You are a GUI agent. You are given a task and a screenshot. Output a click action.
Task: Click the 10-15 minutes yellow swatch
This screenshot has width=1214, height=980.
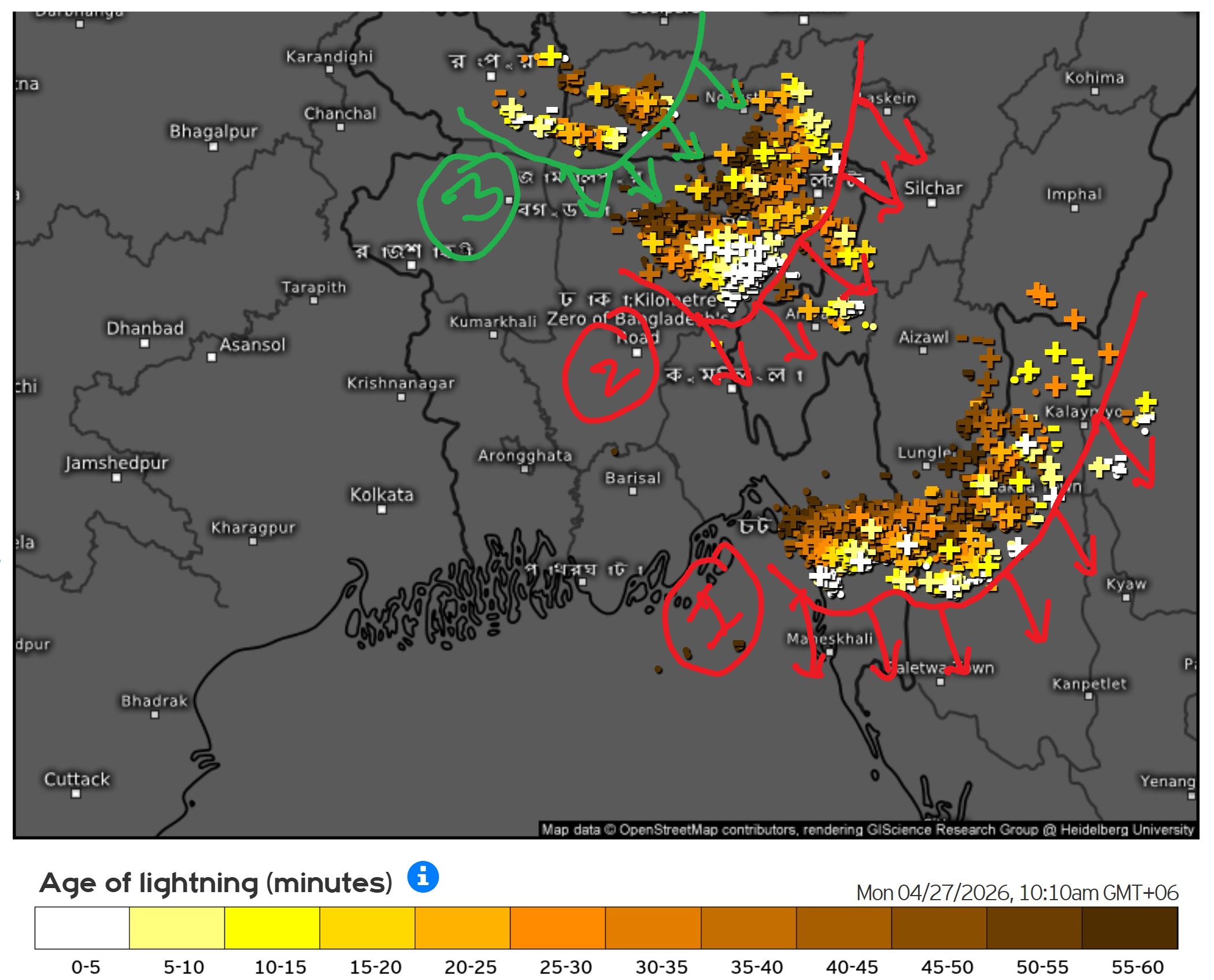click(x=272, y=927)
